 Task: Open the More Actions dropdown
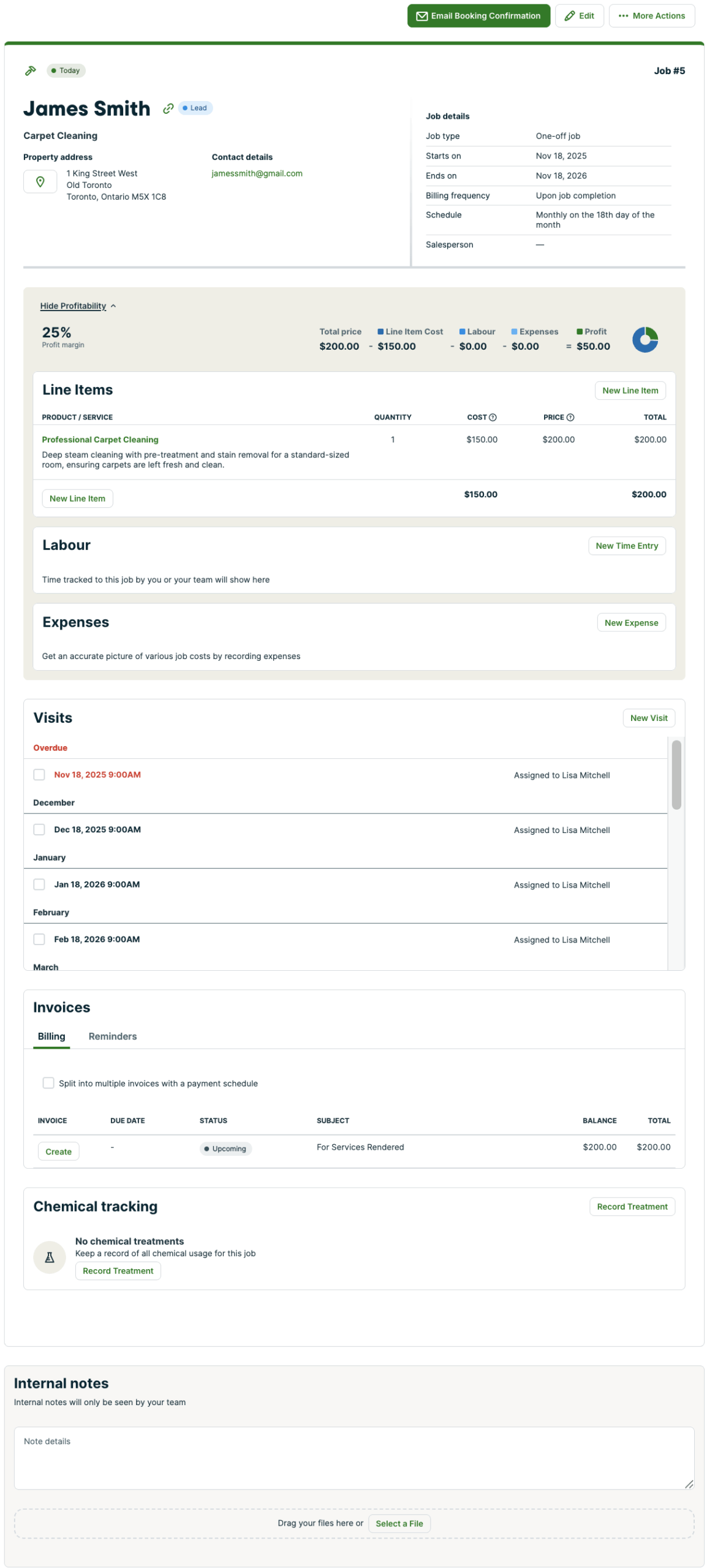coord(651,16)
